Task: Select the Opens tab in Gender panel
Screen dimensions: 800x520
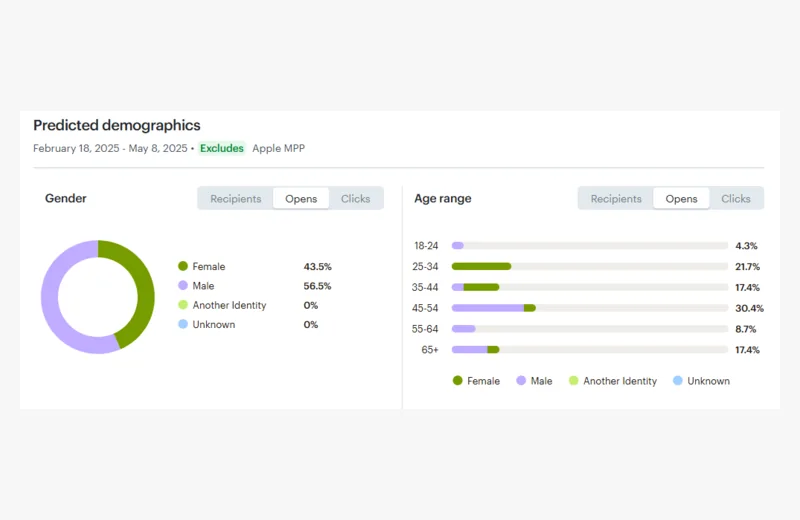Action: click(x=301, y=199)
